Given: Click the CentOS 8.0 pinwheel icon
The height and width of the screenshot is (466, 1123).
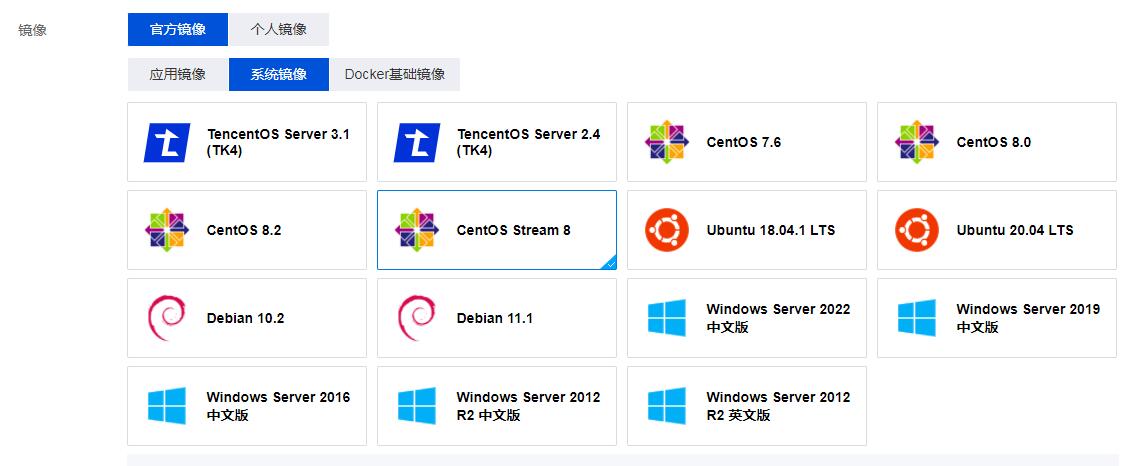Looking at the screenshot, I should (917, 142).
